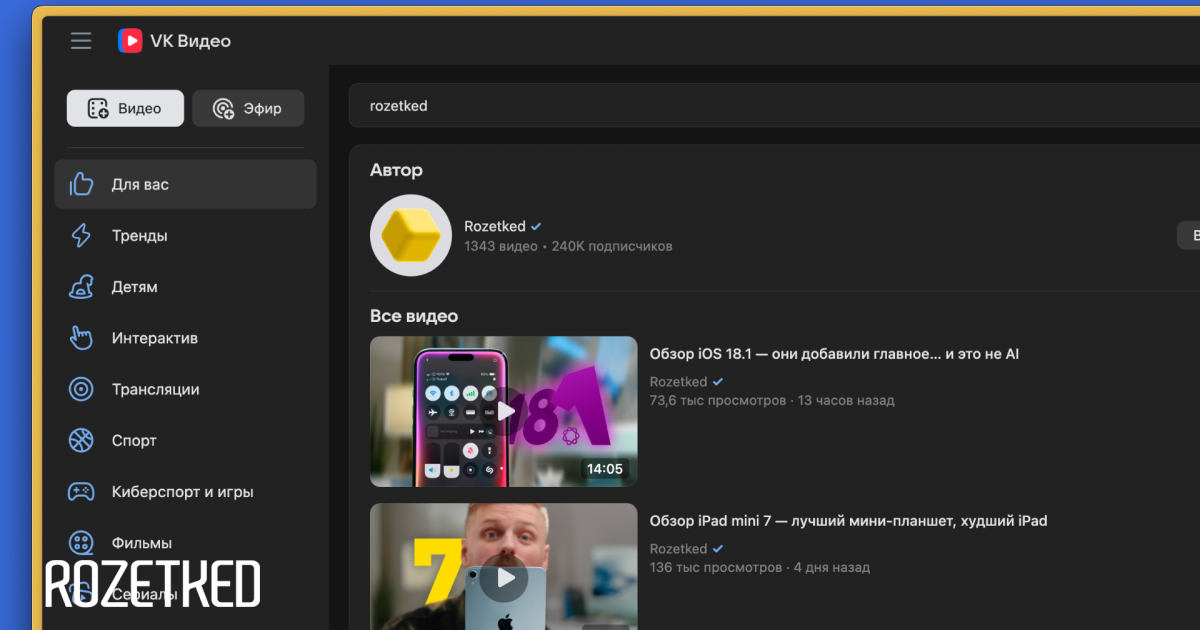Open the hamburger menu icon
Image resolution: width=1200 pixels, height=630 pixels.
click(81, 41)
